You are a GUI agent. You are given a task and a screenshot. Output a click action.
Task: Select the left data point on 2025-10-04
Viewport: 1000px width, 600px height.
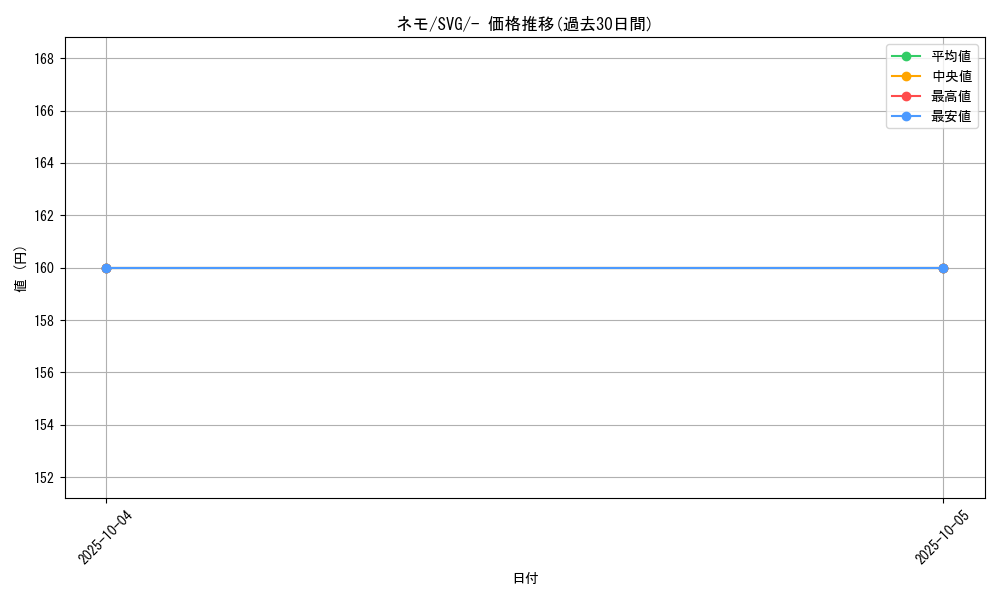(106, 268)
